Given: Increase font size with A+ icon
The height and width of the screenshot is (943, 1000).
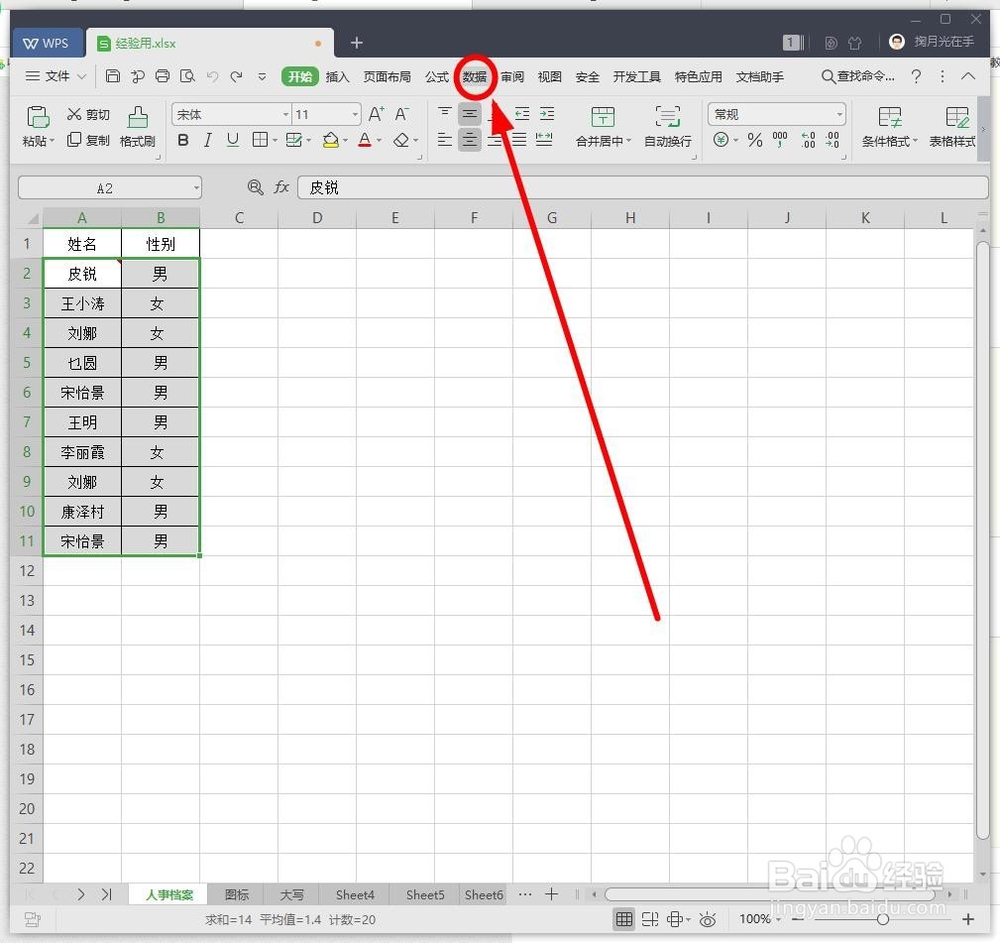Looking at the screenshot, I should point(376,114).
